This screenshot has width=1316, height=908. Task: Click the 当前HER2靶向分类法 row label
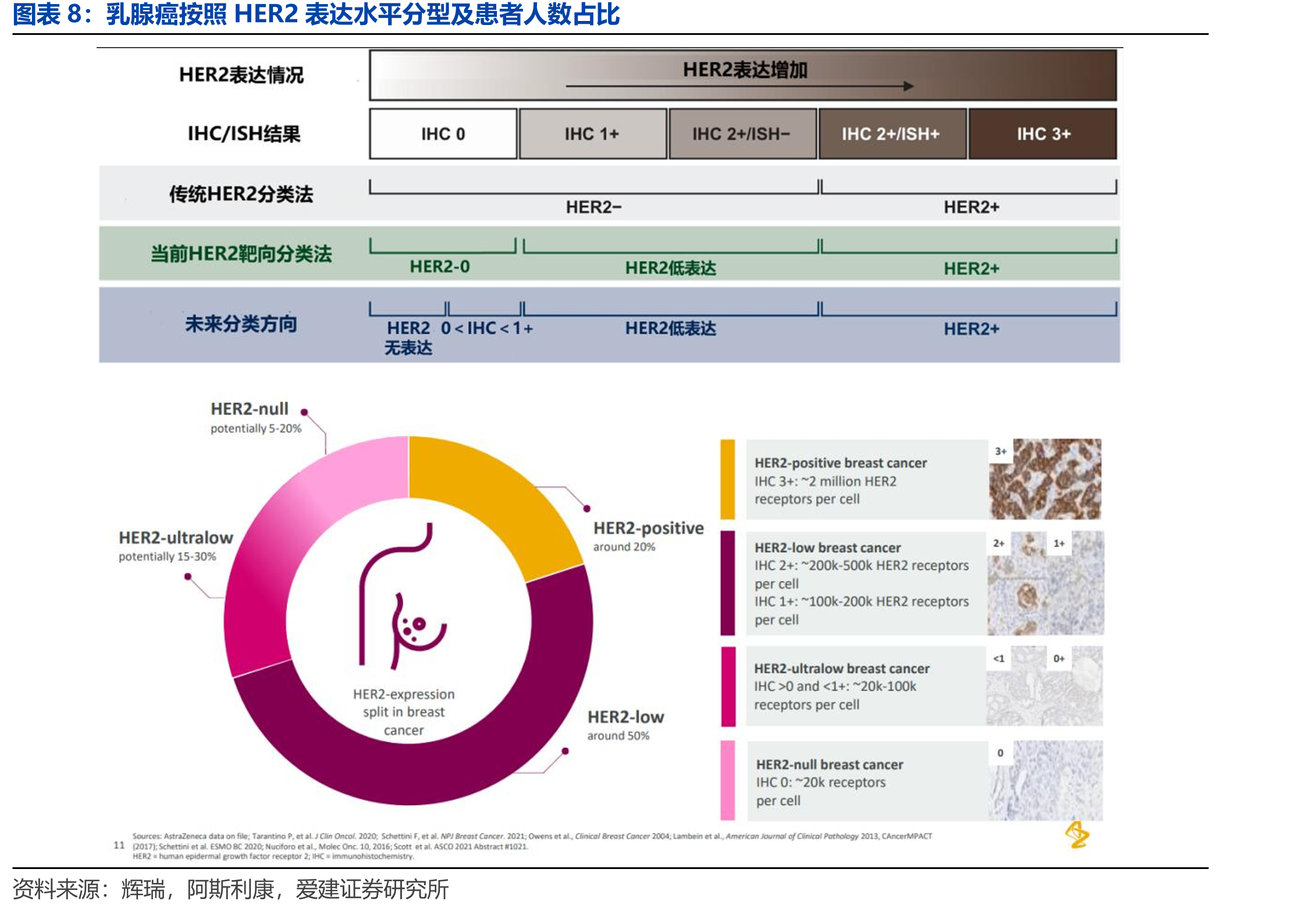[x=241, y=254]
